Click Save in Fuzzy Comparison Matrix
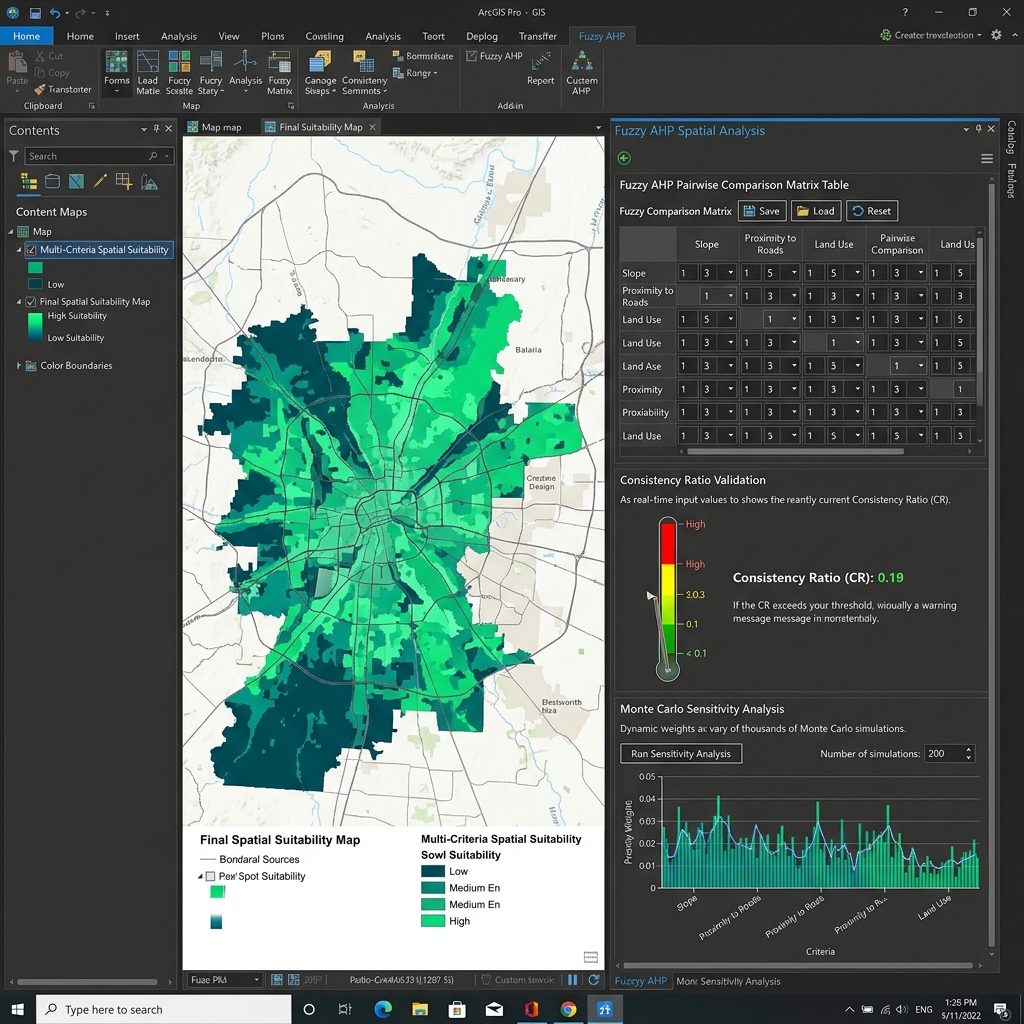The height and width of the screenshot is (1024, 1024). (762, 211)
